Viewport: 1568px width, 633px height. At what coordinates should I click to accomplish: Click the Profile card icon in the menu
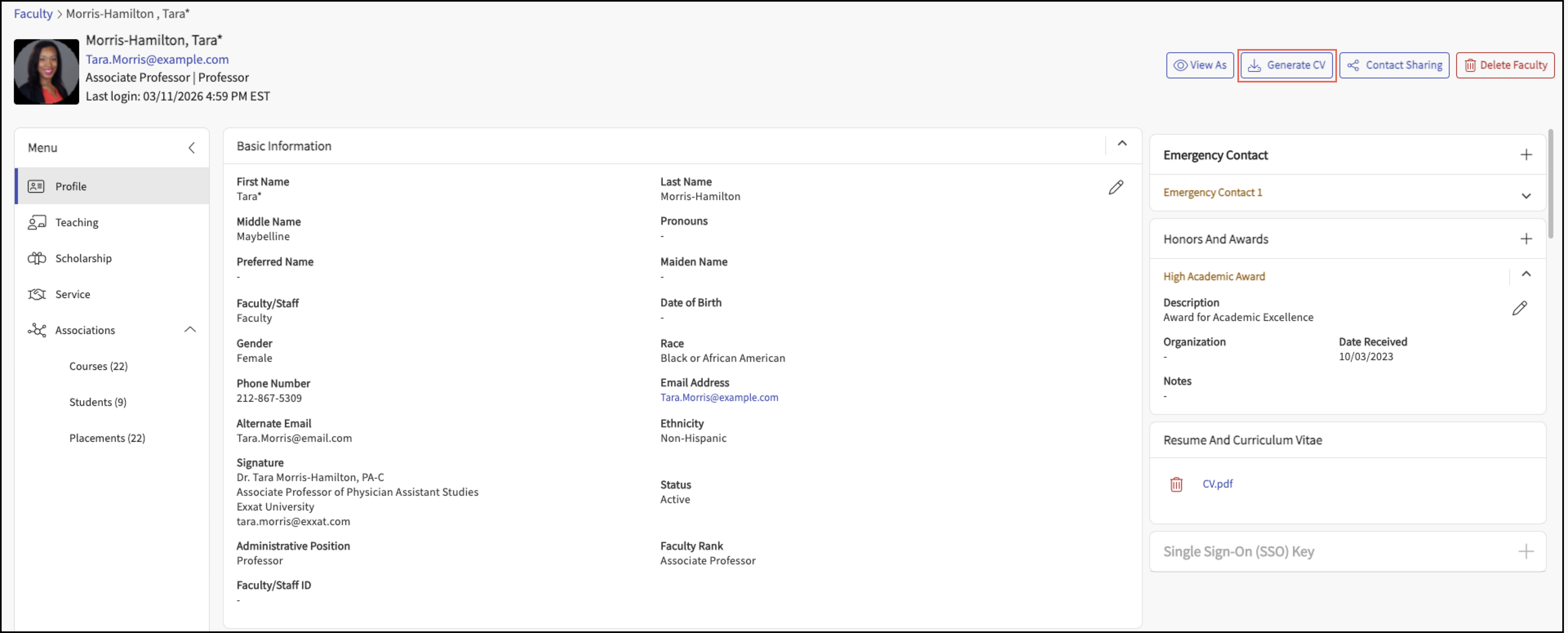(36, 186)
